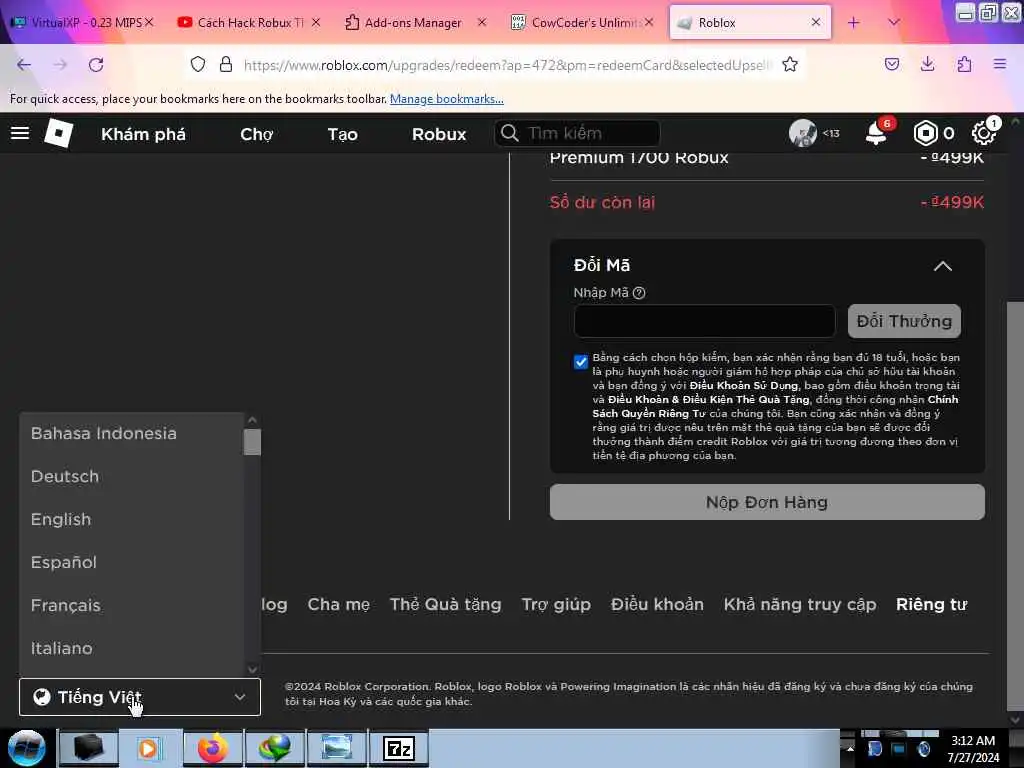Click the site security padlock
The width and height of the screenshot is (1024, 768).
226,64
